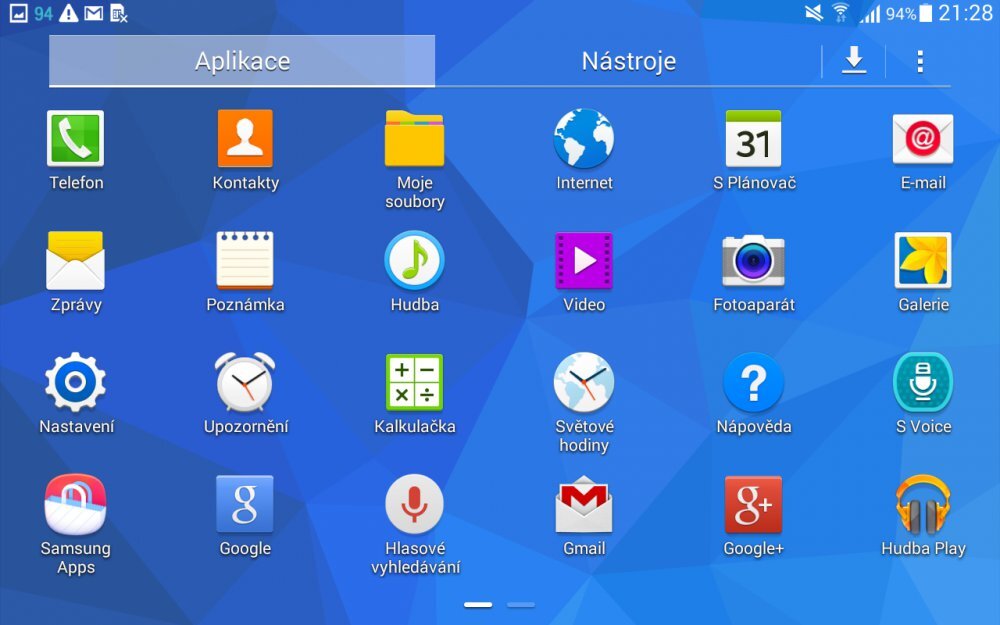Open Moje soubory file manager
The height and width of the screenshot is (625, 1000).
pos(414,142)
